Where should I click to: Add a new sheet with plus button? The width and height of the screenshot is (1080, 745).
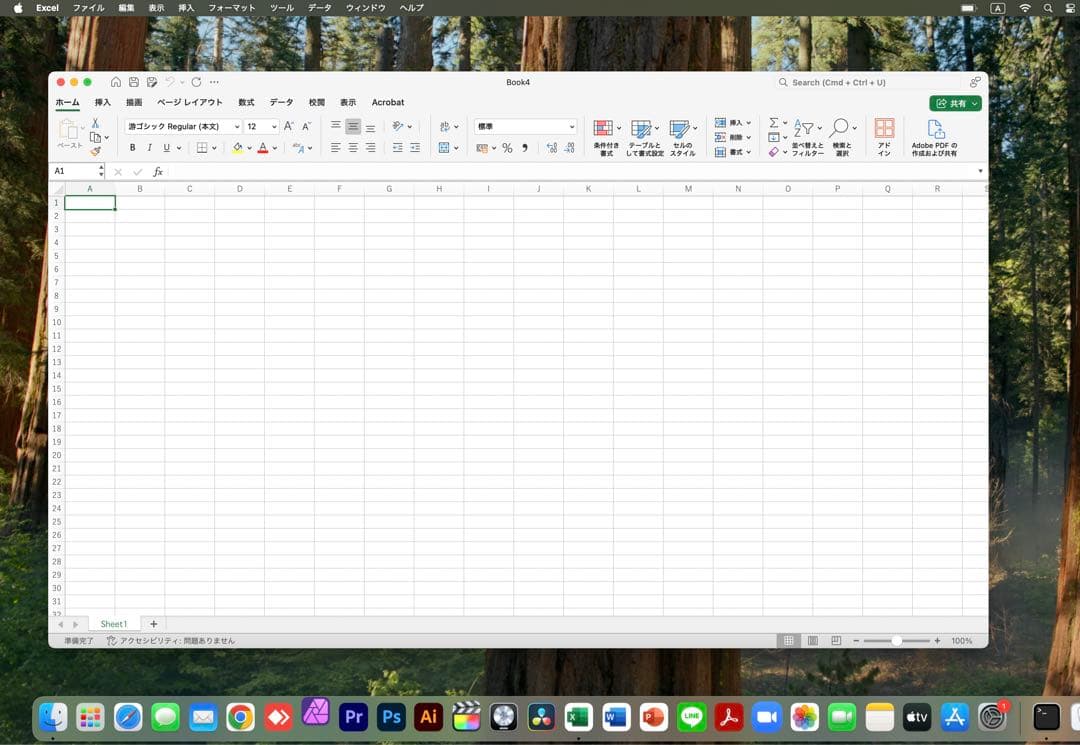[153, 624]
